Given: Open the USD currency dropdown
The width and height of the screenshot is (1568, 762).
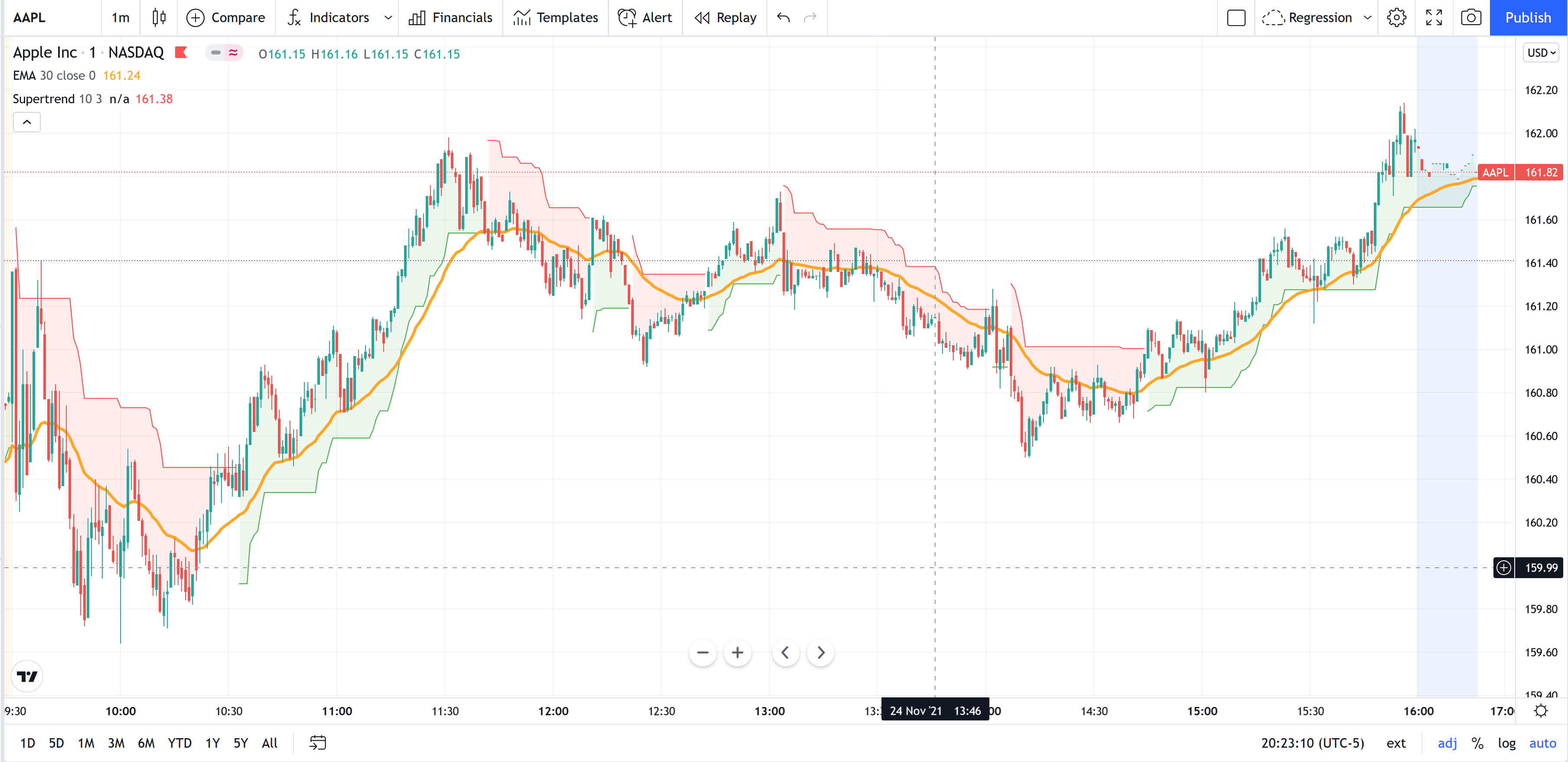Looking at the screenshot, I should point(1541,53).
